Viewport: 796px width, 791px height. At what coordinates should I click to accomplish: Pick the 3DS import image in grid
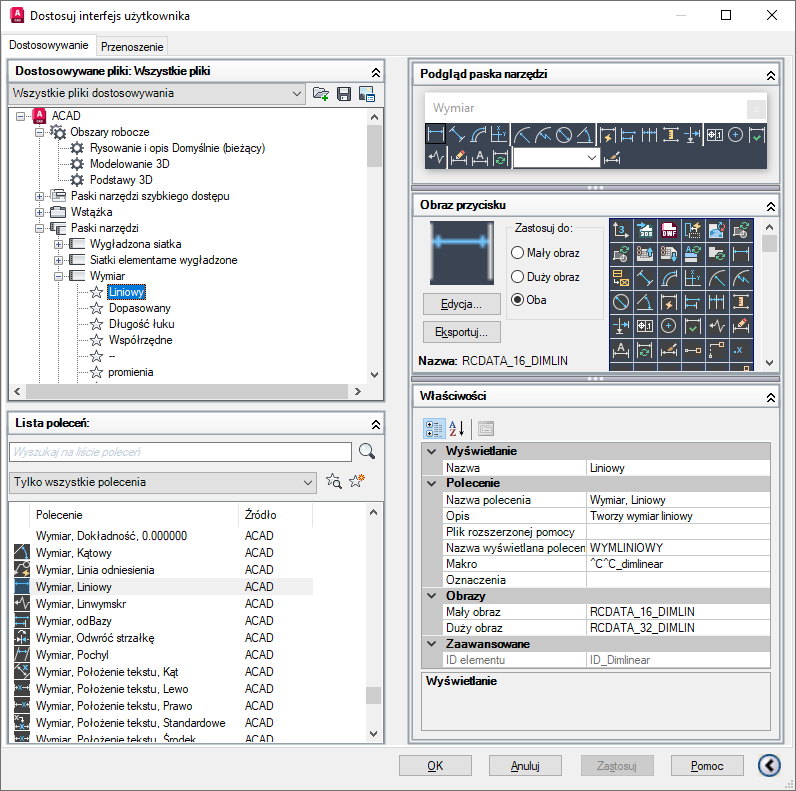[x=645, y=230]
